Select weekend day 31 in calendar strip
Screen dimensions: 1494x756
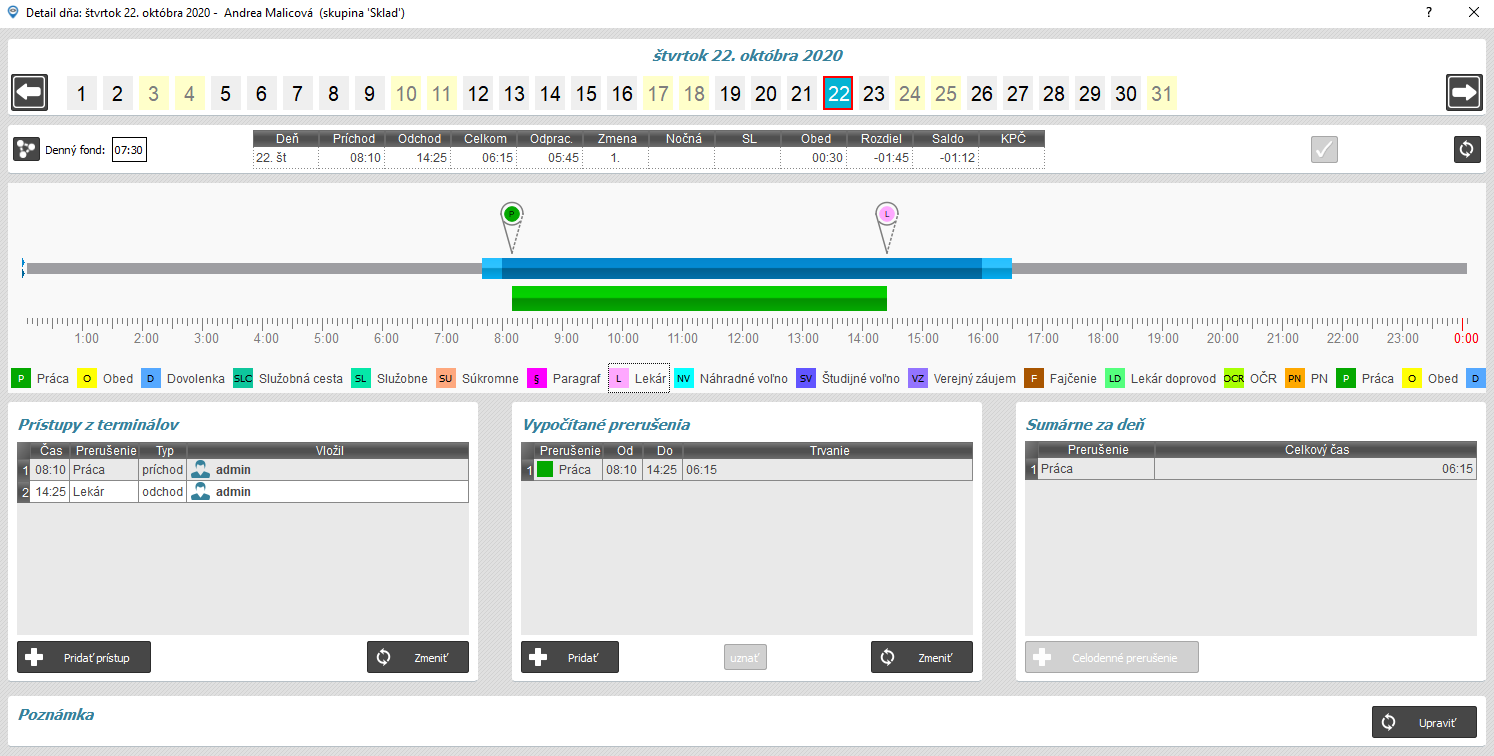click(x=1162, y=94)
